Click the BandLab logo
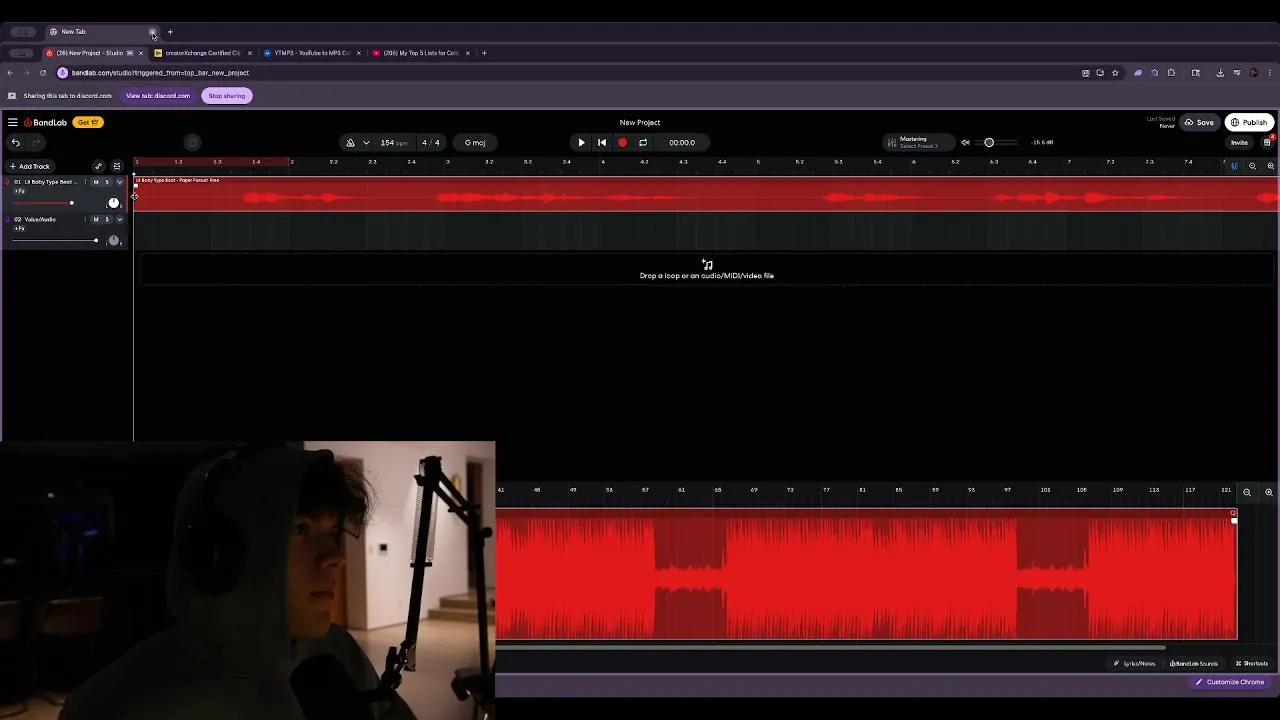Image resolution: width=1280 pixels, height=720 pixels. [45, 122]
